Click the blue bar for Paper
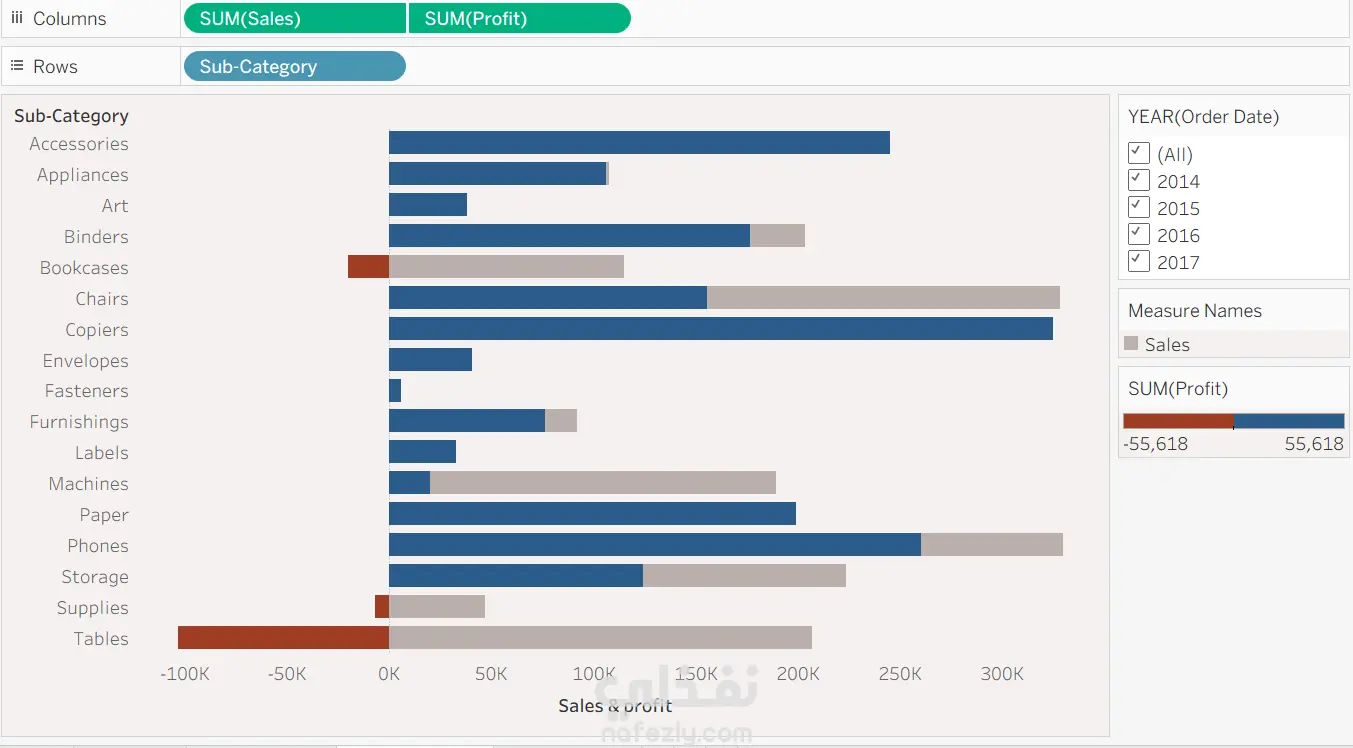1353x748 pixels. pos(592,514)
